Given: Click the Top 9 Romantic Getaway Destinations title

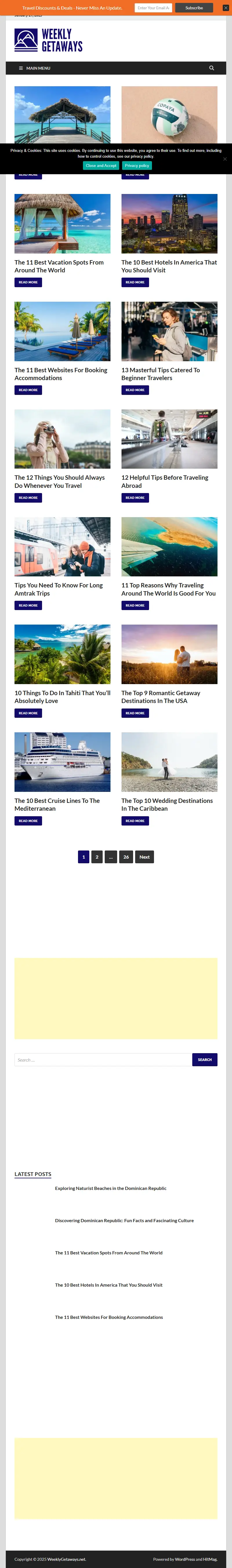Looking at the screenshot, I should click(161, 697).
